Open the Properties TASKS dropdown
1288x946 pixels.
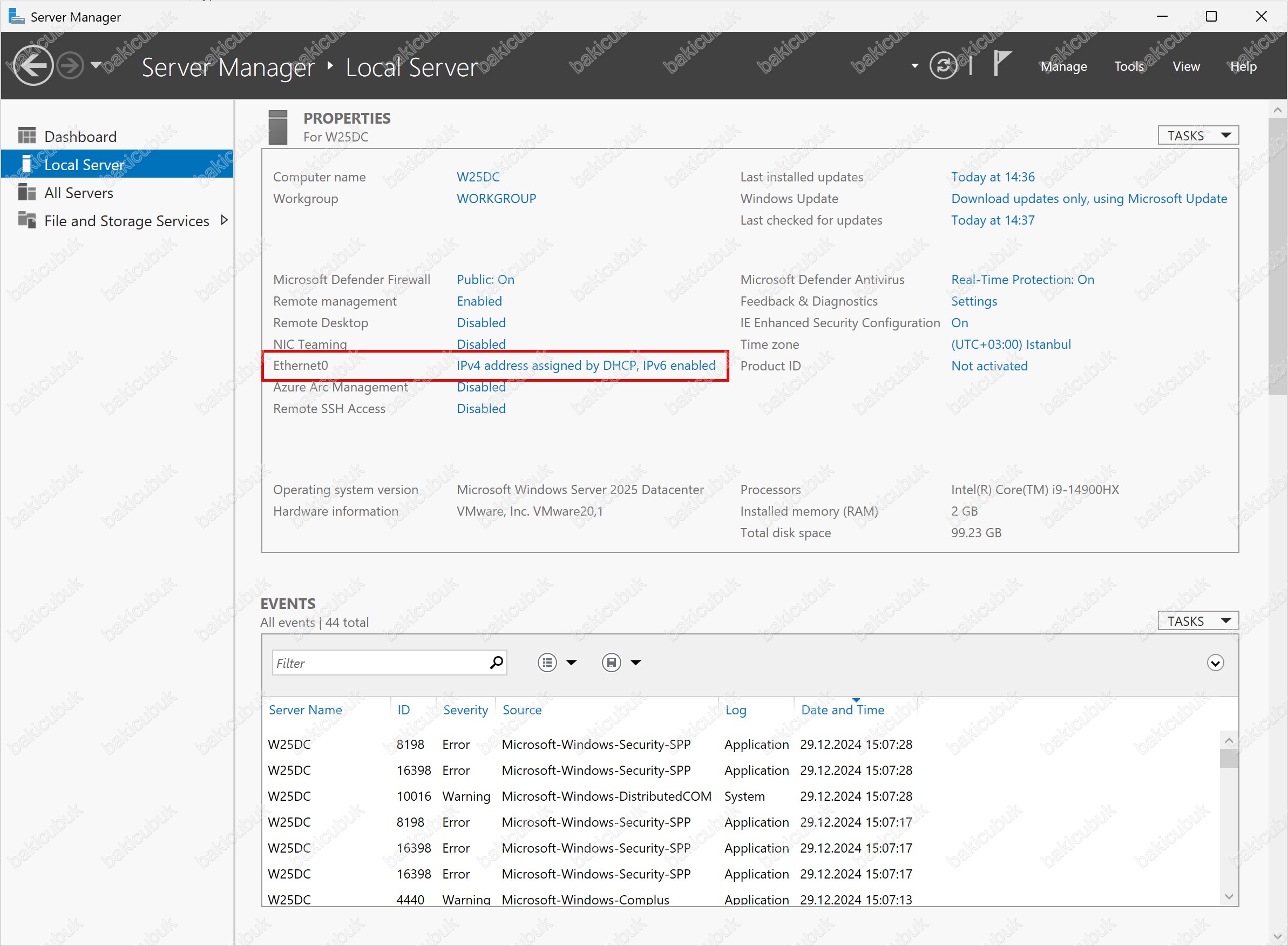(x=1198, y=135)
